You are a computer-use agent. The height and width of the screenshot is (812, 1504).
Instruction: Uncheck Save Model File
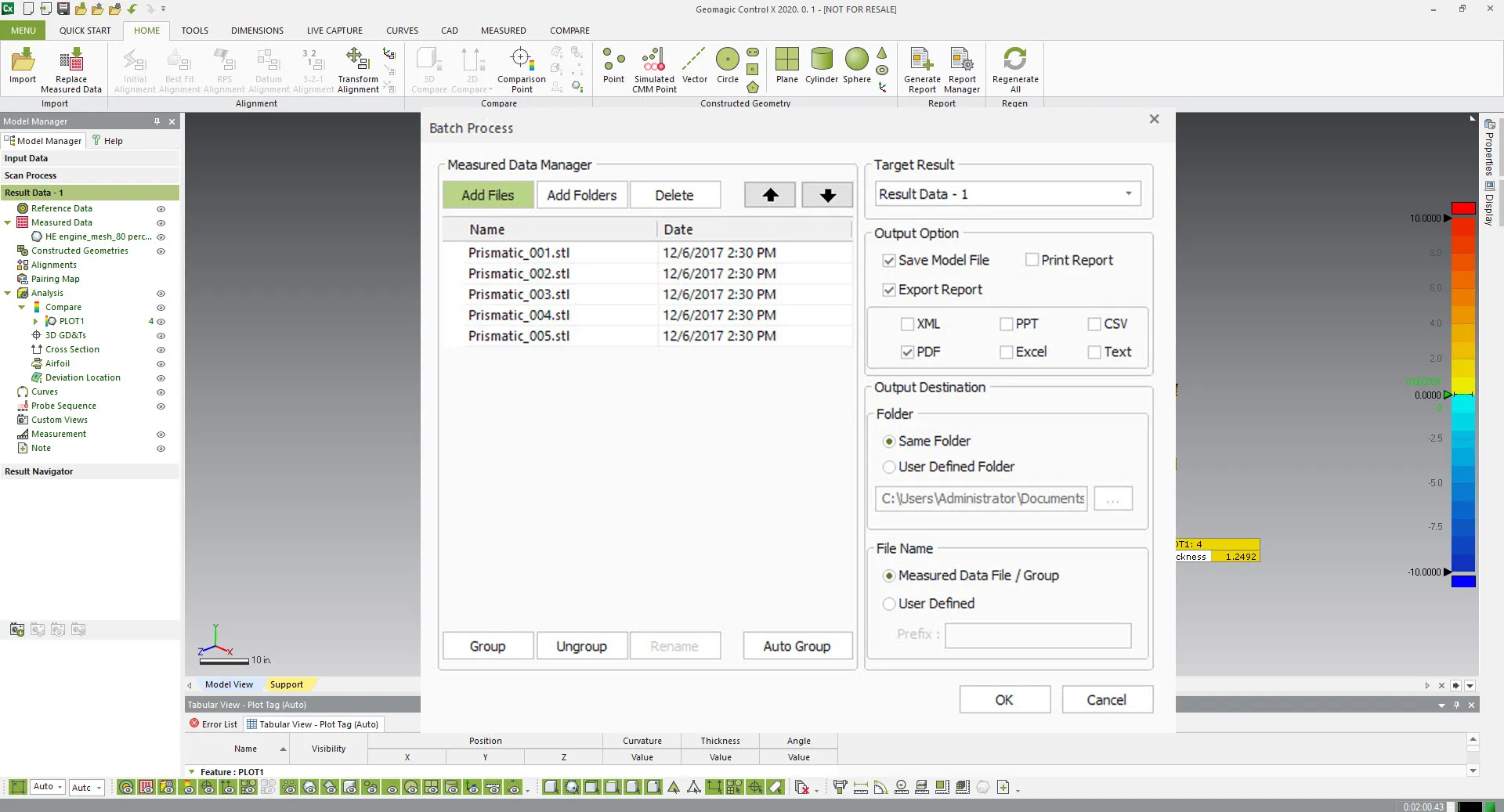click(x=889, y=260)
